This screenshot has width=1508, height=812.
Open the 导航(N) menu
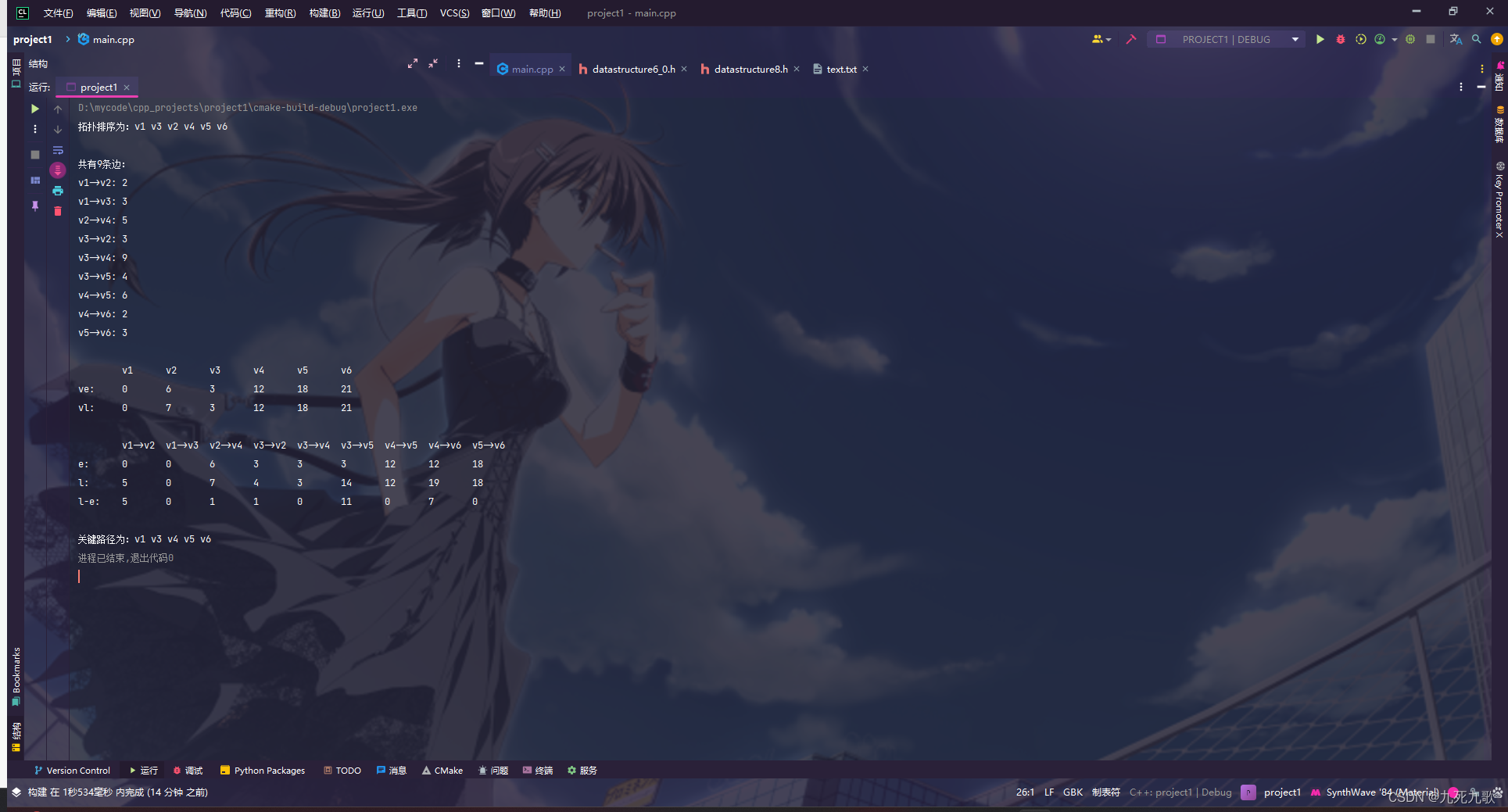[190, 13]
